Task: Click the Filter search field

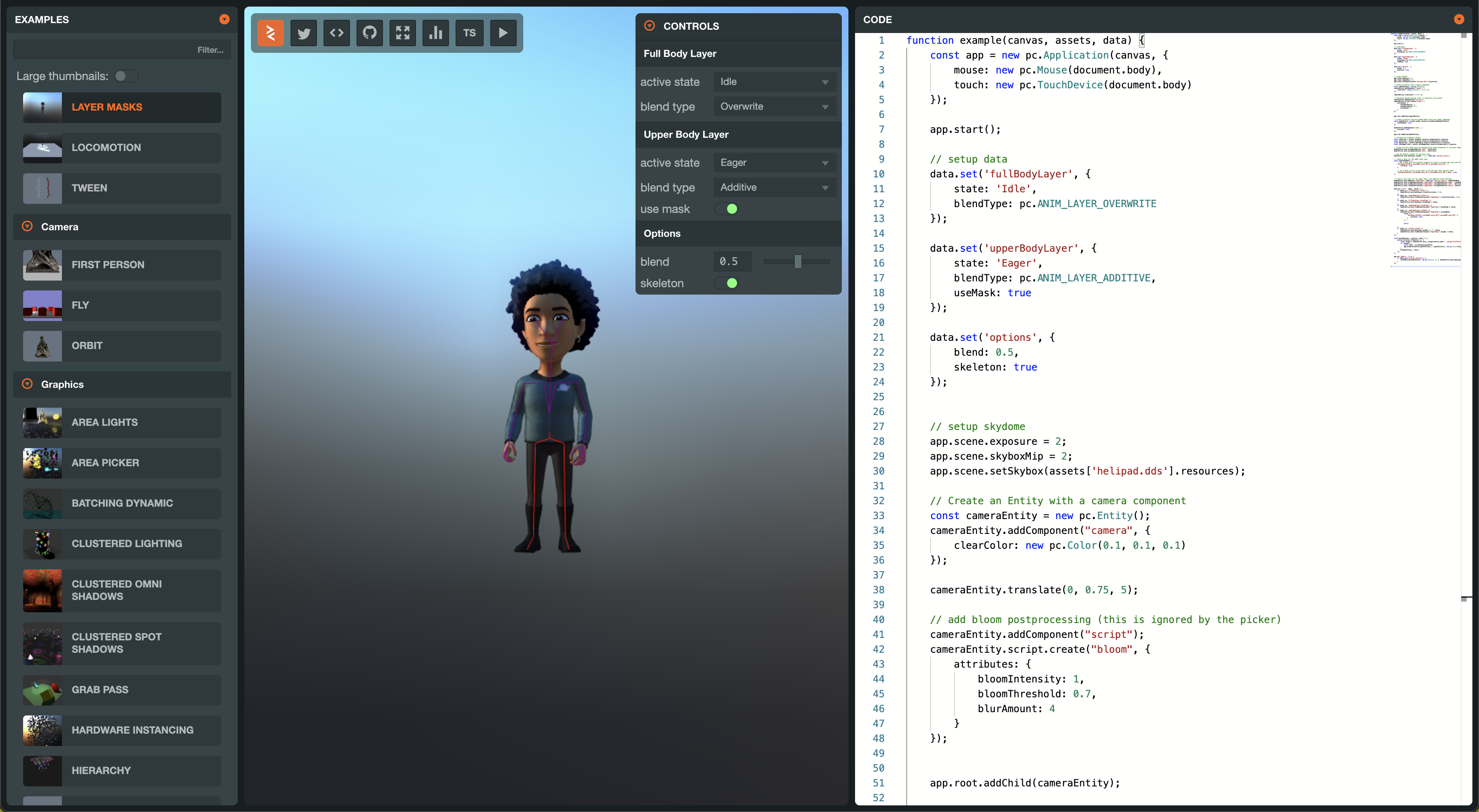Action: click(x=122, y=50)
